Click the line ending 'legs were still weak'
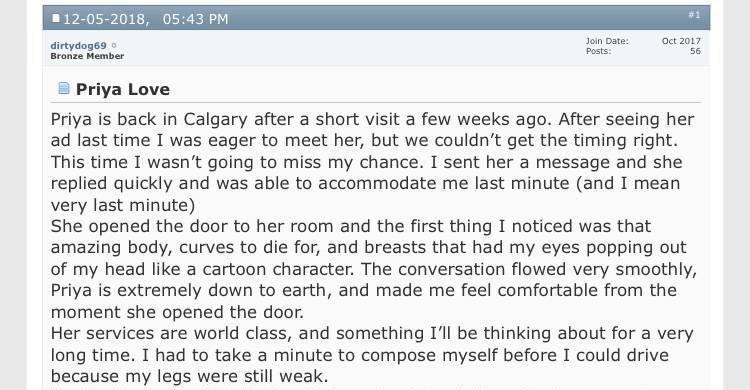 pos(189,376)
